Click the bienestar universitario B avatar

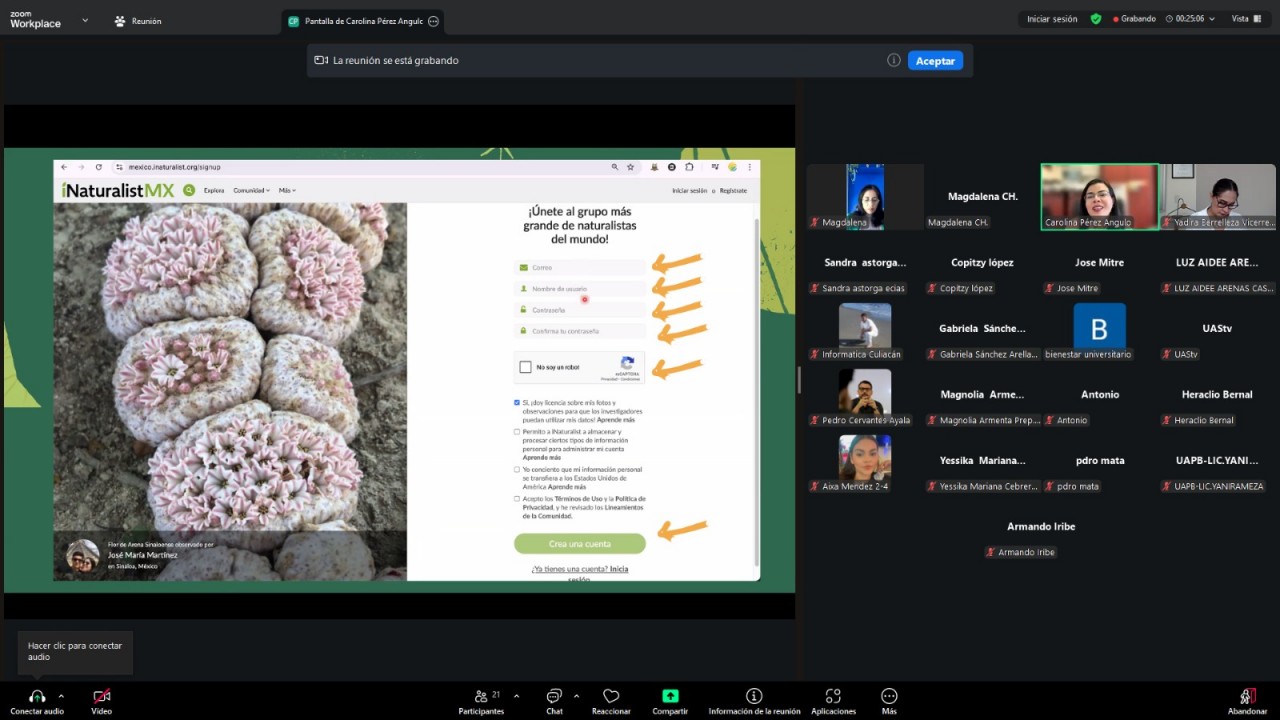click(x=1099, y=328)
